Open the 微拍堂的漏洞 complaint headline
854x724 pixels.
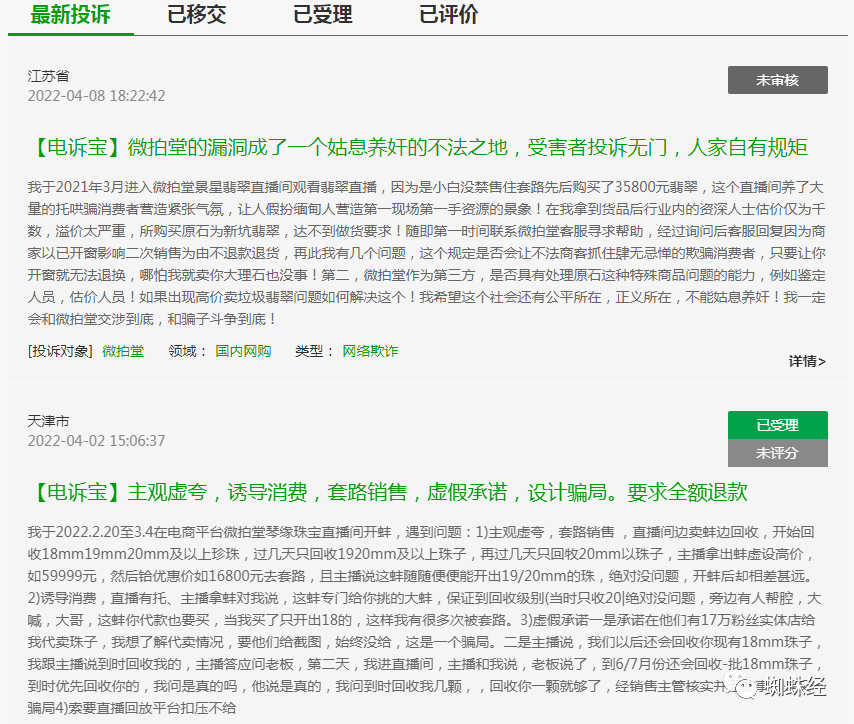pyautogui.click(x=417, y=148)
